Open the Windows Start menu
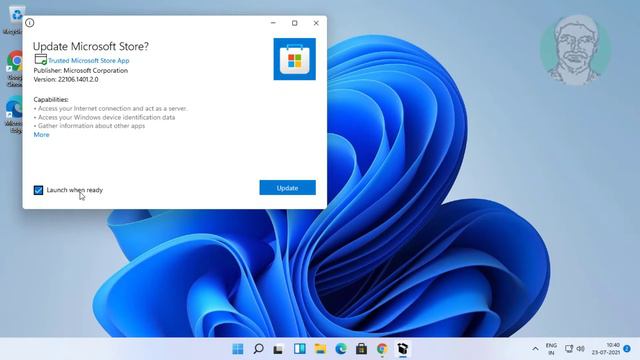 pos(238,349)
